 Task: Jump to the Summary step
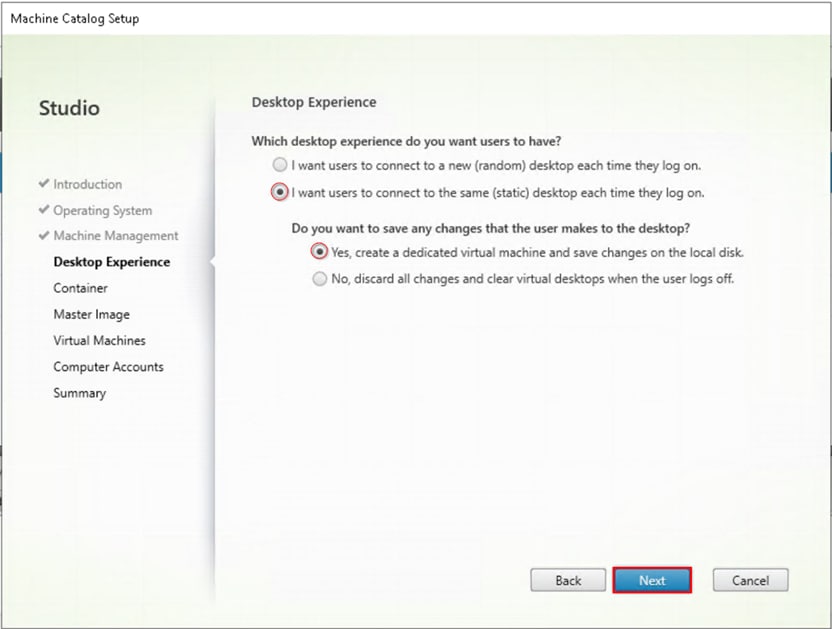(x=79, y=392)
